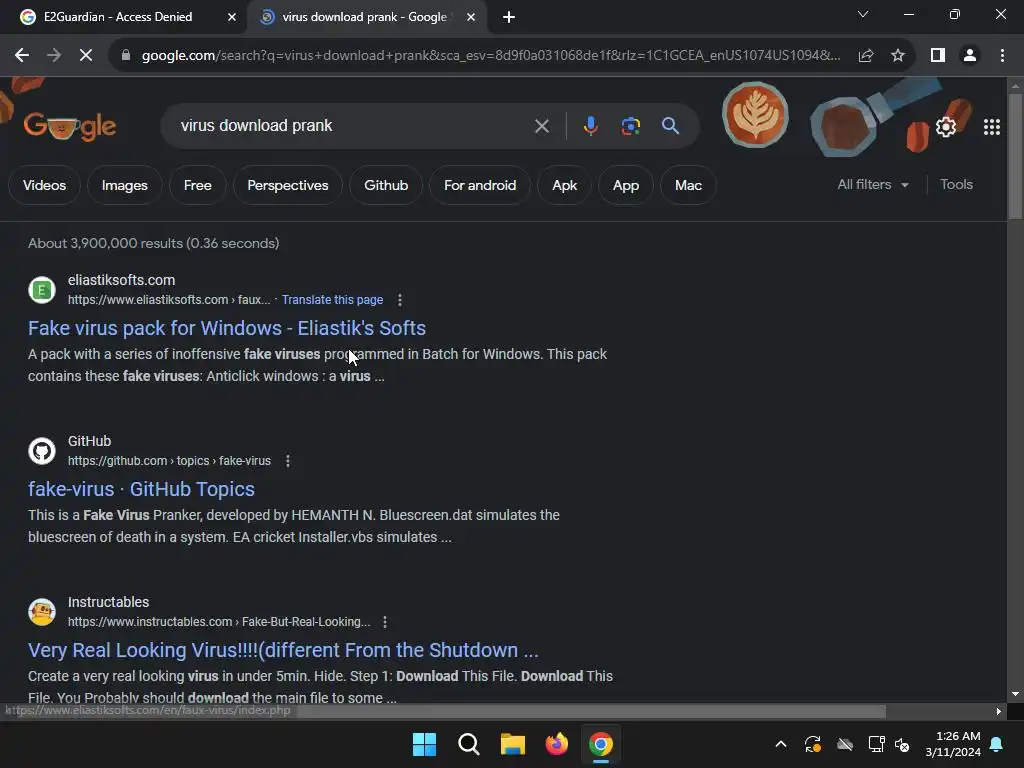Expand the All filters dropdown

[873, 185]
